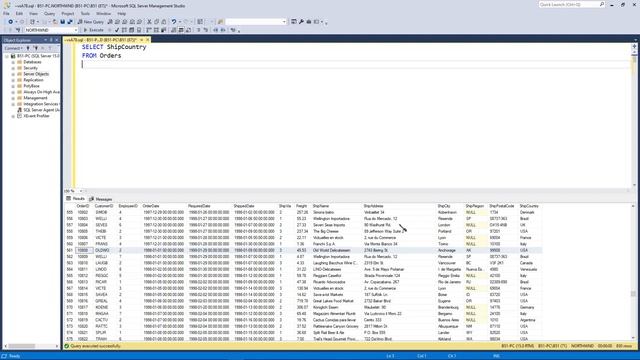Open the View menu
640x360 pixels.
[33, 13]
